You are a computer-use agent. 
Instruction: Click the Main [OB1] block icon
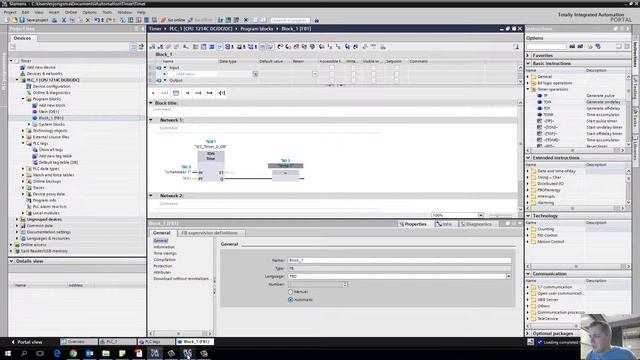pos(35,111)
